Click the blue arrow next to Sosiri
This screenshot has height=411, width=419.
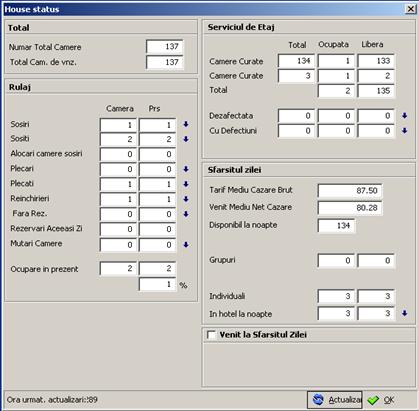pos(186,124)
